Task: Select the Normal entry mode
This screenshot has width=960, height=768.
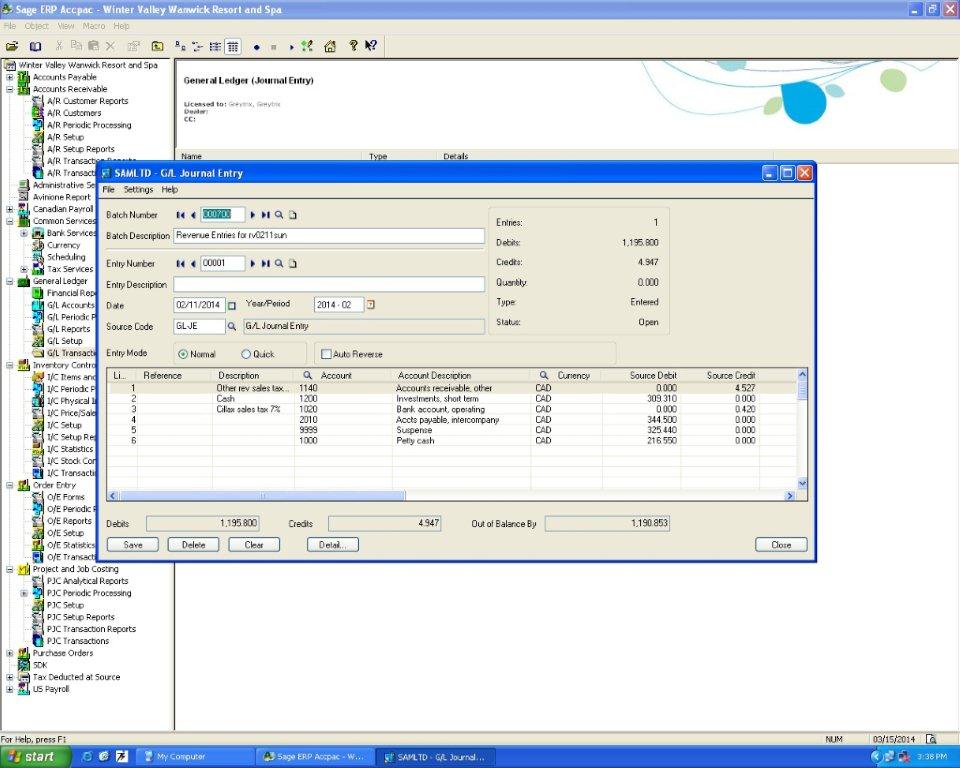Action: pos(182,354)
